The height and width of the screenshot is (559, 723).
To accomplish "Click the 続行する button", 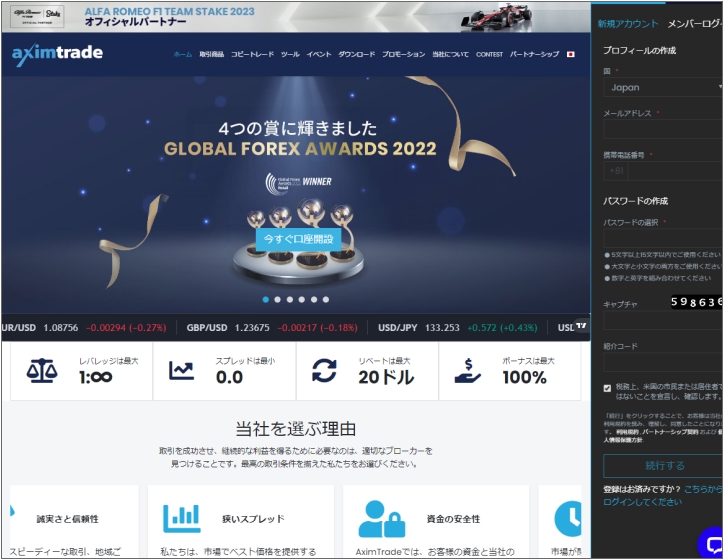I will point(663,466).
